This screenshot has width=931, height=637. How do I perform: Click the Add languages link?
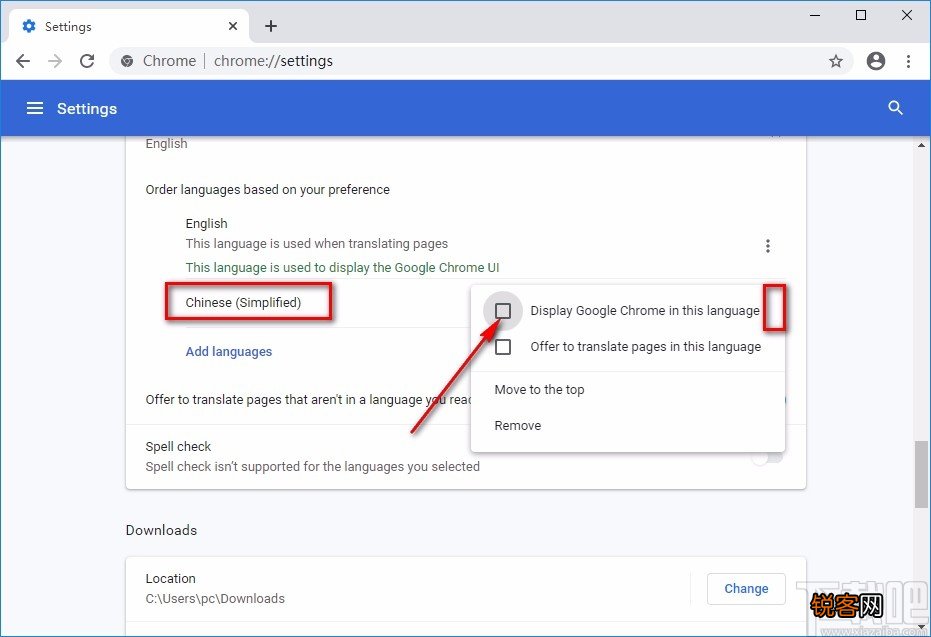(x=229, y=351)
